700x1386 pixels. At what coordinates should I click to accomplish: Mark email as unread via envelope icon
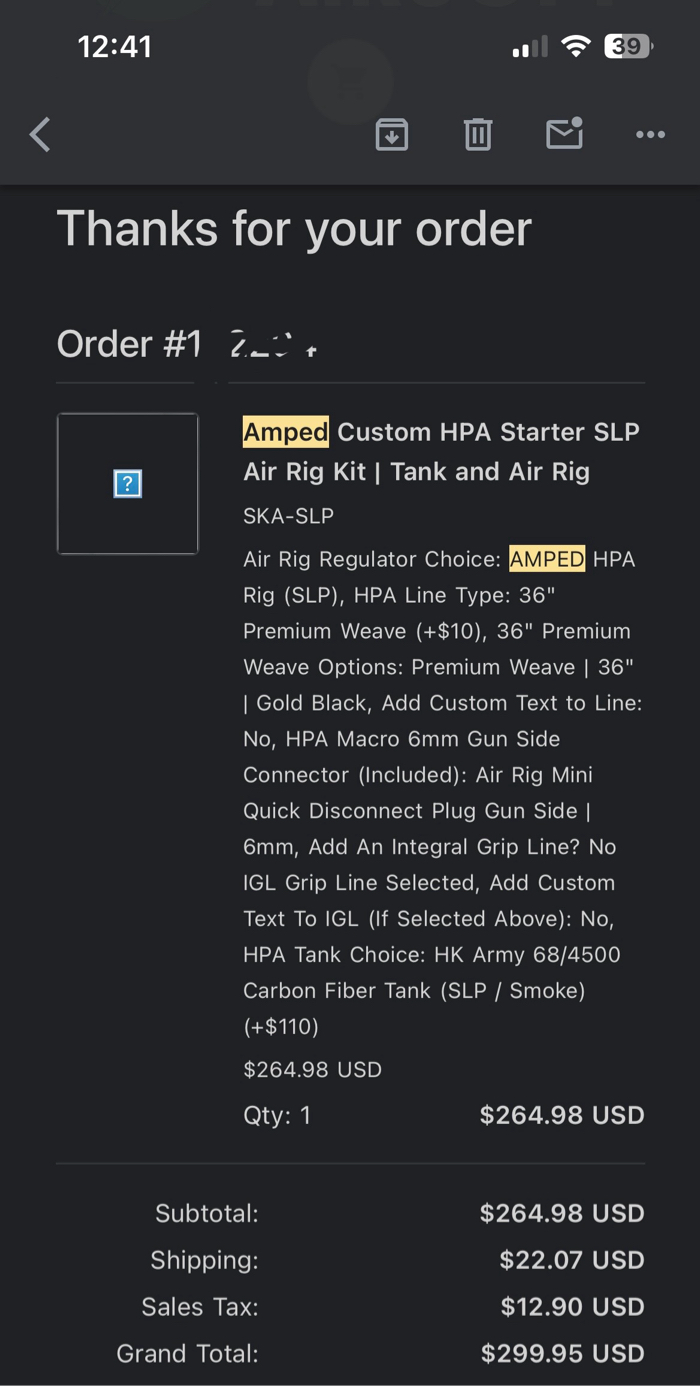[x=565, y=133]
